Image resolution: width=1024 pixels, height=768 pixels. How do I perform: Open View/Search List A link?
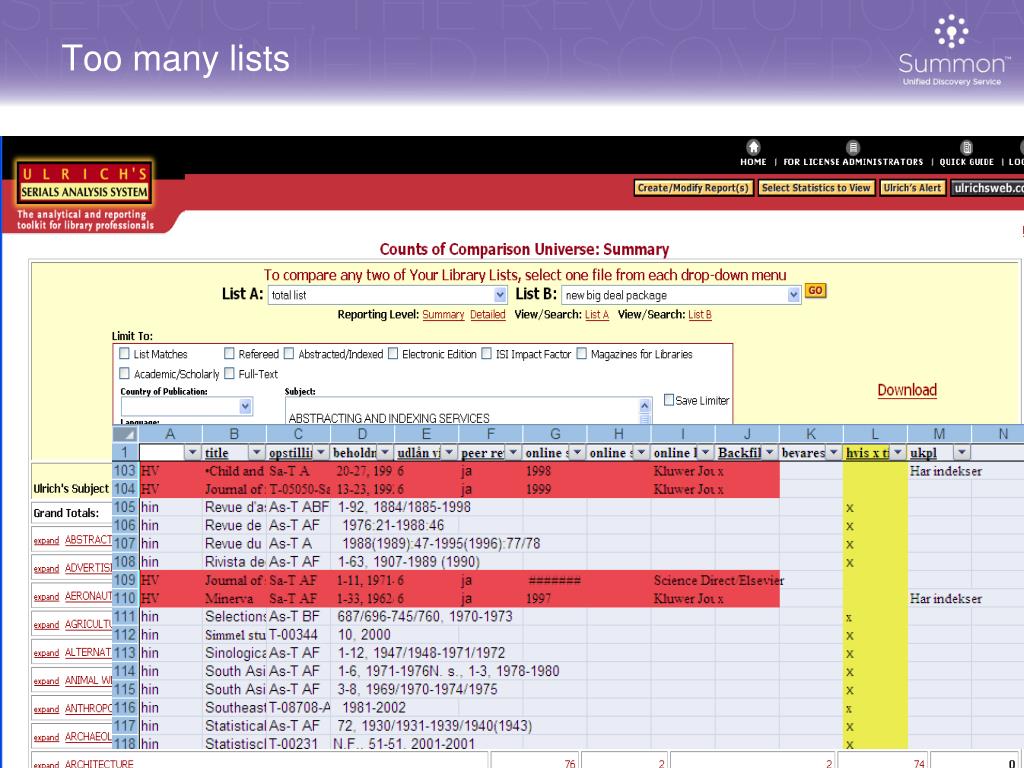[x=597, y=315]
